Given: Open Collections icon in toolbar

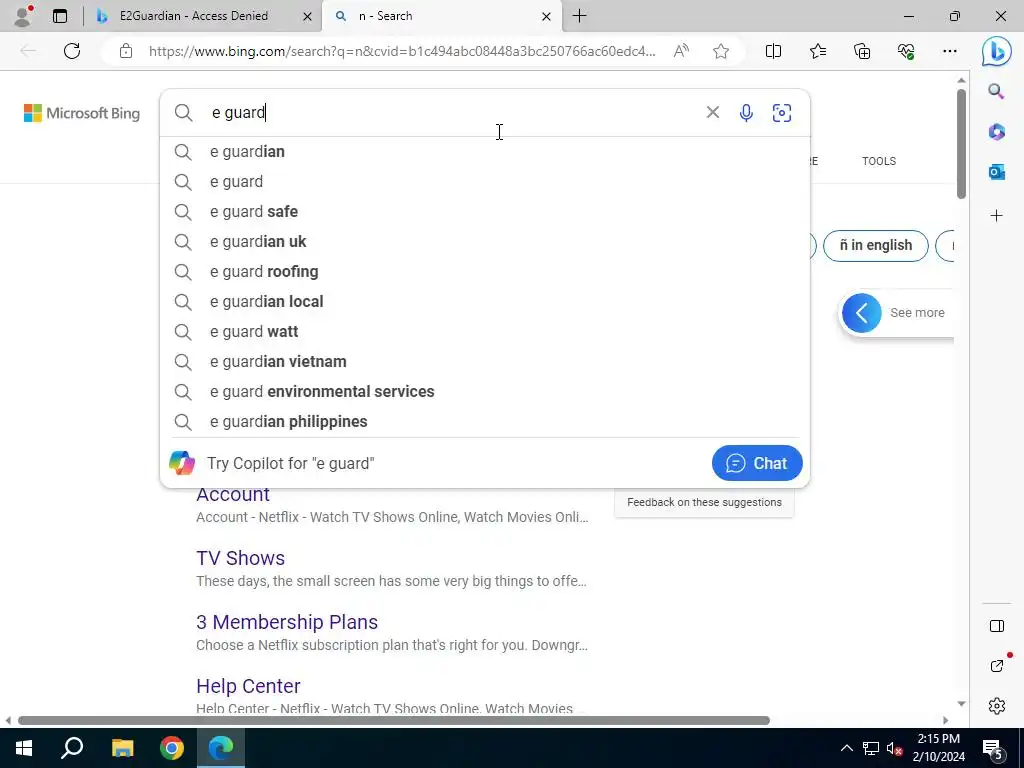Looking at the screenshot, I should 862,52.
